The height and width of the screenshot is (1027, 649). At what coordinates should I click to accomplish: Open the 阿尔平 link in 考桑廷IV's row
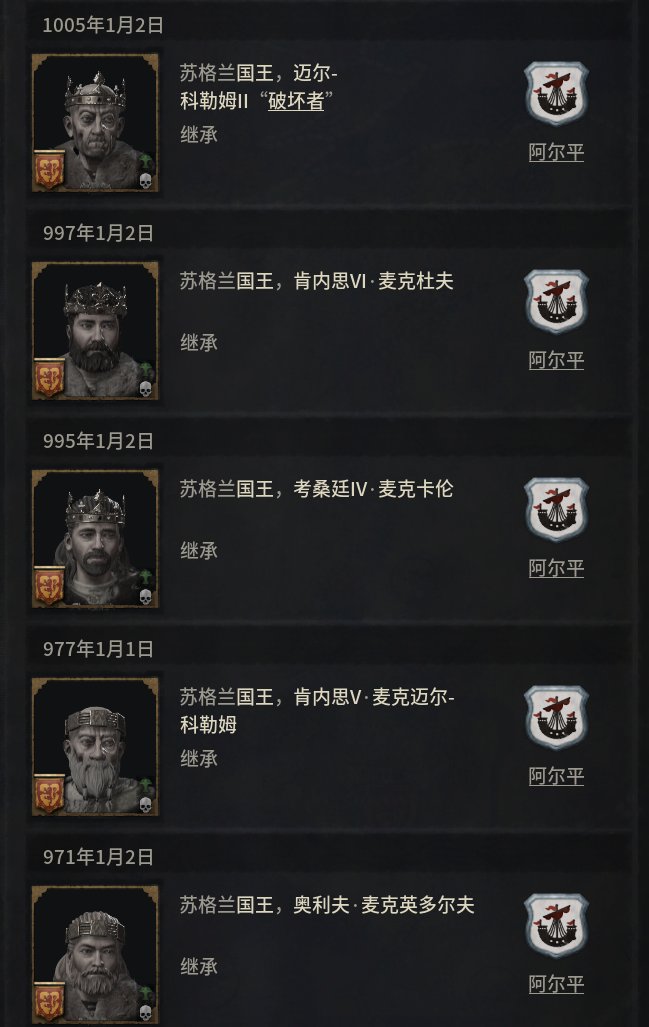(556, 569)
